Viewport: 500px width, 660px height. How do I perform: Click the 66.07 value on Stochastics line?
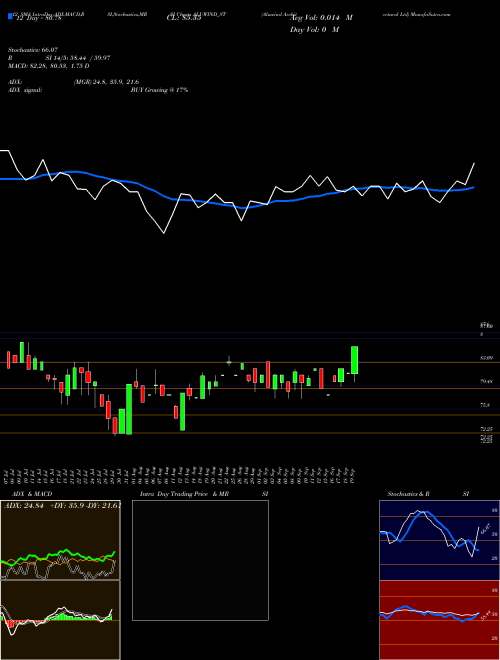point(486,528)
